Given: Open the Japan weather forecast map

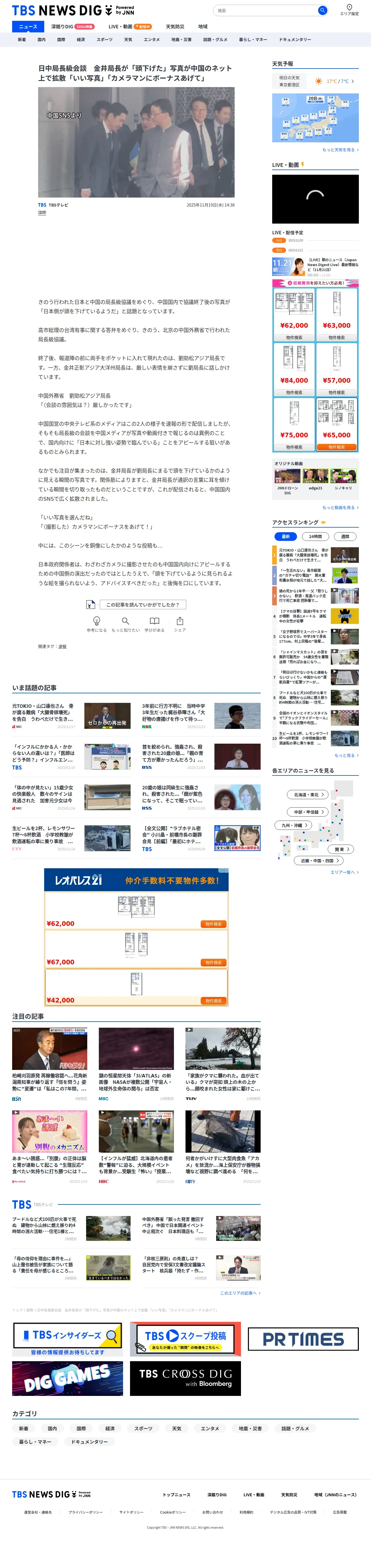Looking at the screenshot, I should point(315,117).
